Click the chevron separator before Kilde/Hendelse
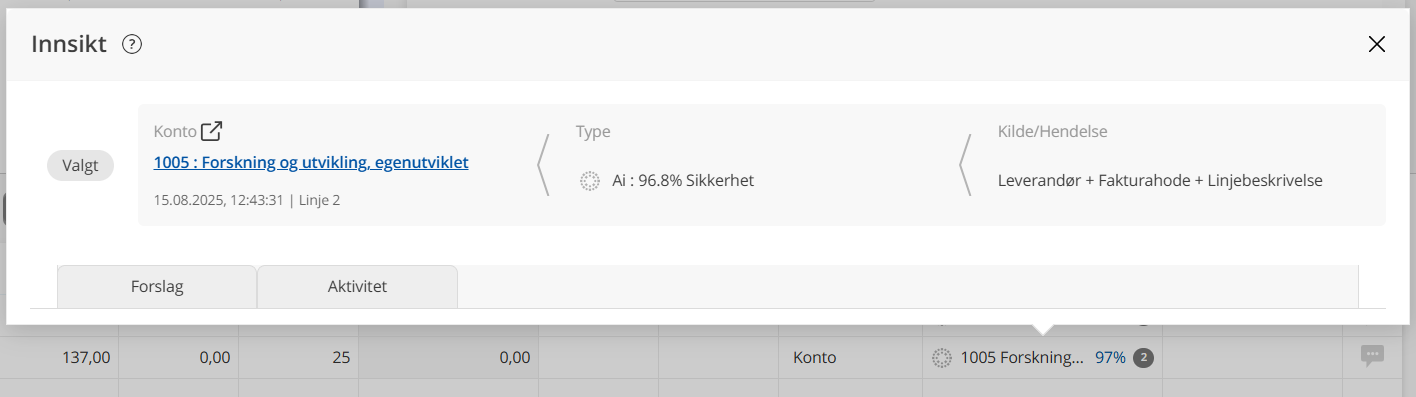The height and width of the screenshot is (397, 1416). [x=966, y=165]
